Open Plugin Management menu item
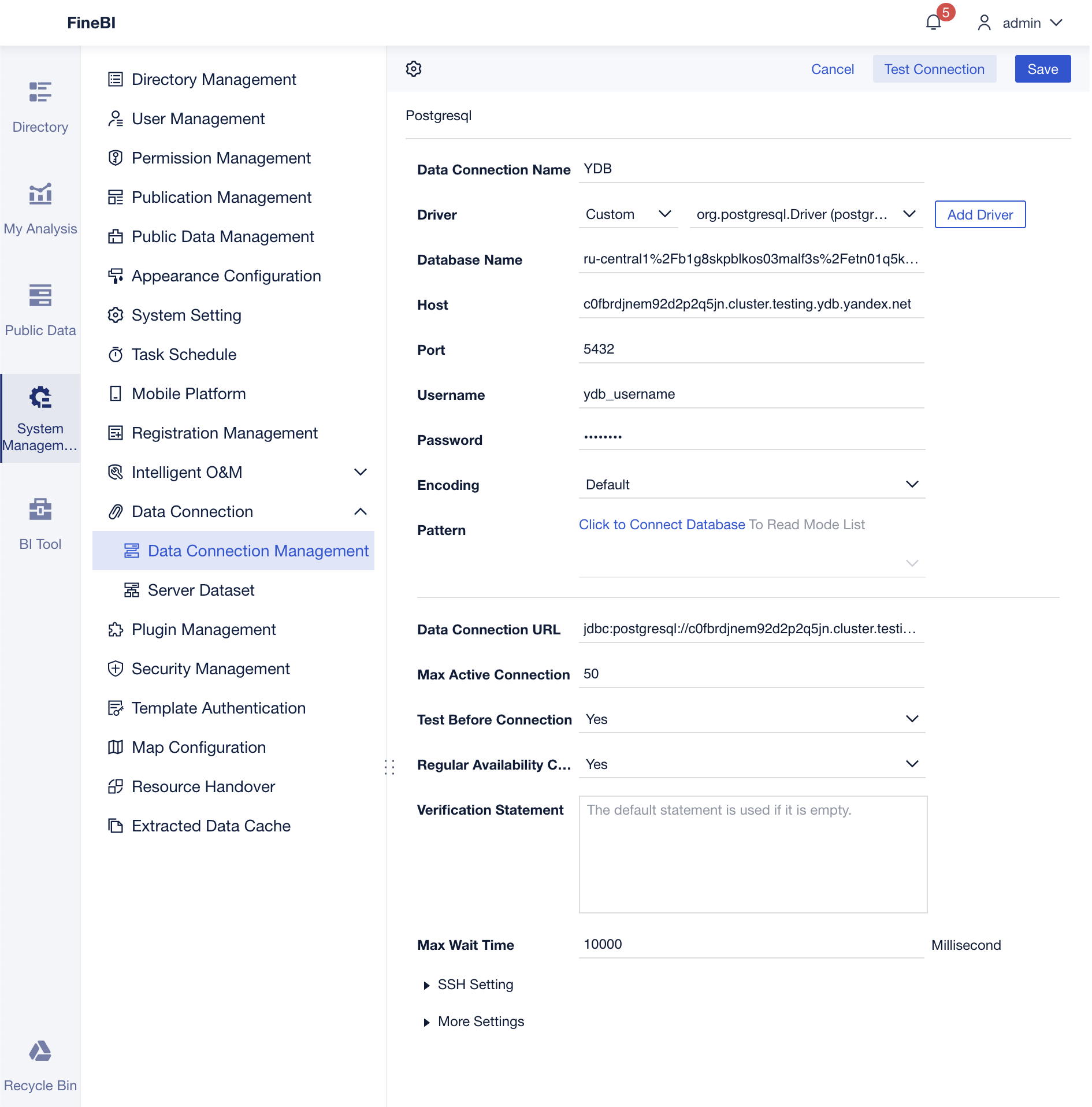 tap(203, 629)
